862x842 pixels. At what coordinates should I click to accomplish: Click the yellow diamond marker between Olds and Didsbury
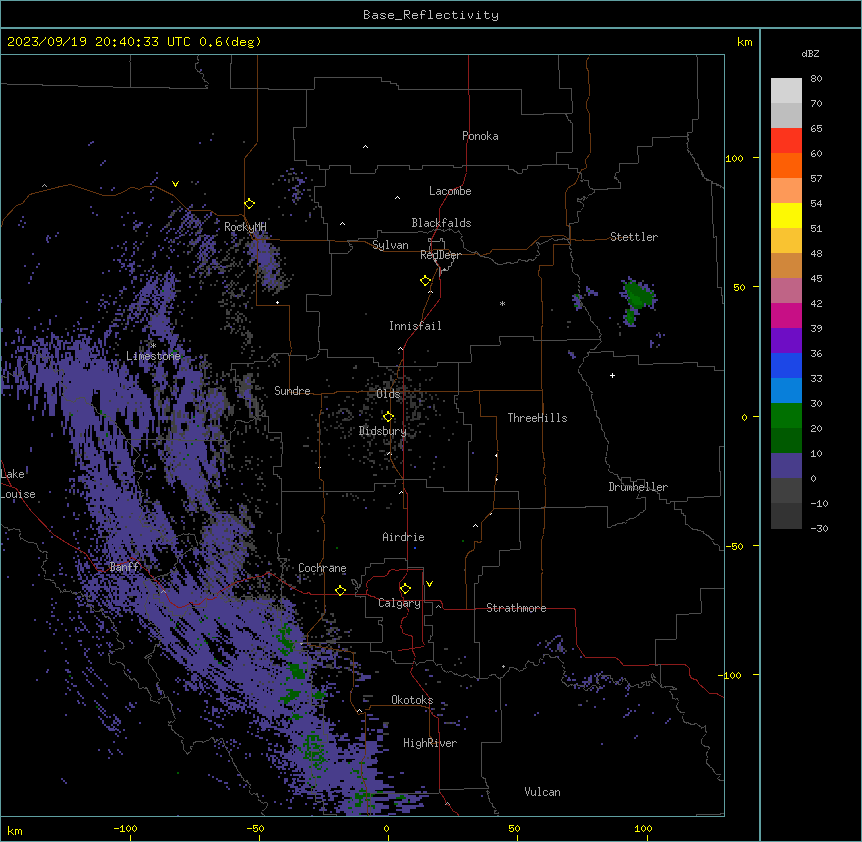(x=388, y=417)
